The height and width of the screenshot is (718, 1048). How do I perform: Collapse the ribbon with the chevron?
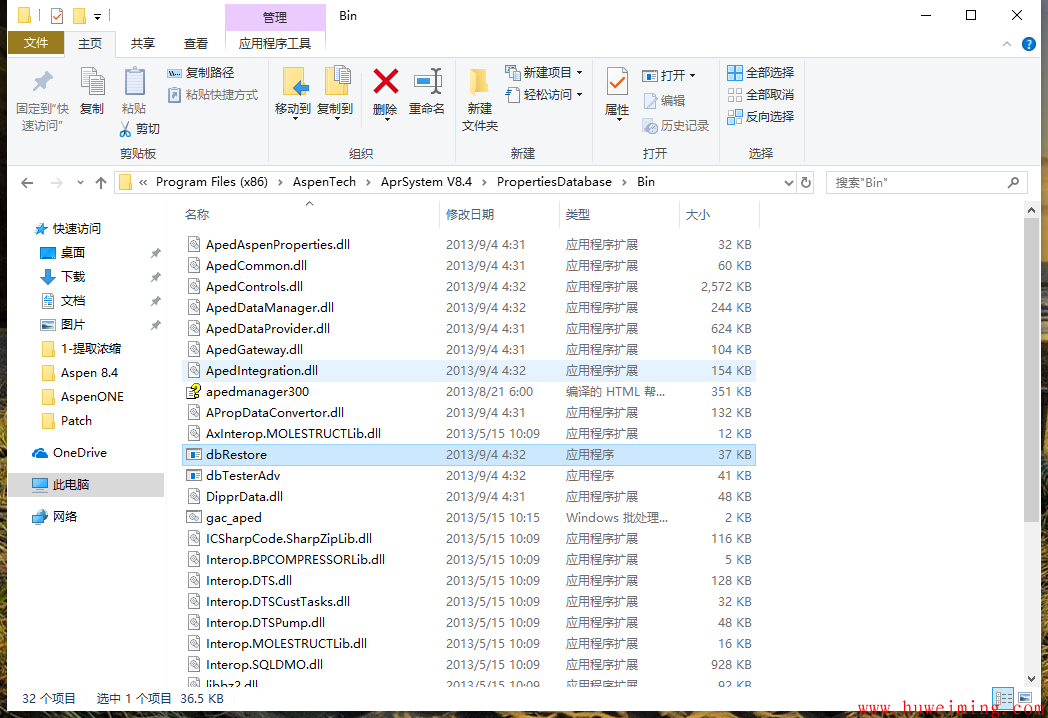(1007, 44)
